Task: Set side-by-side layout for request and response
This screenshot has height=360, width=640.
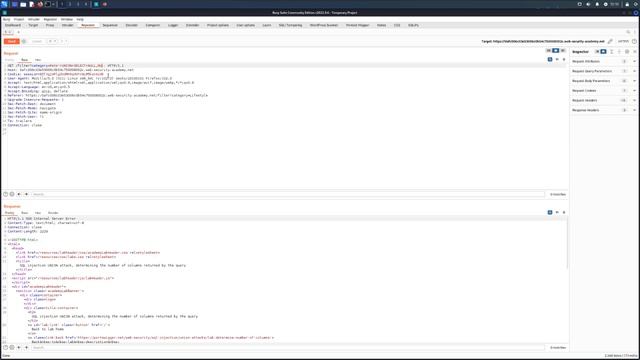Action: [549, 51]
